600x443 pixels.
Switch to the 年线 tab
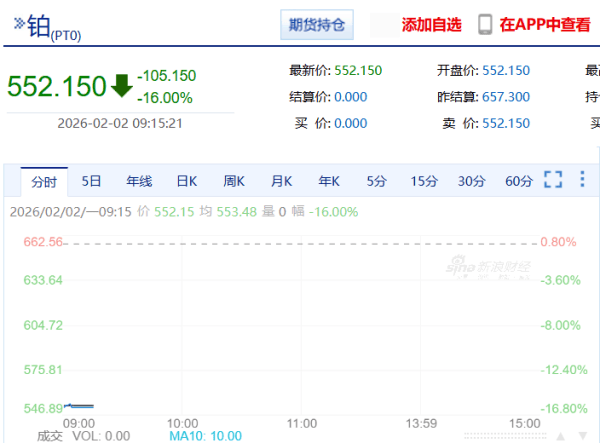tap(139, 181)
